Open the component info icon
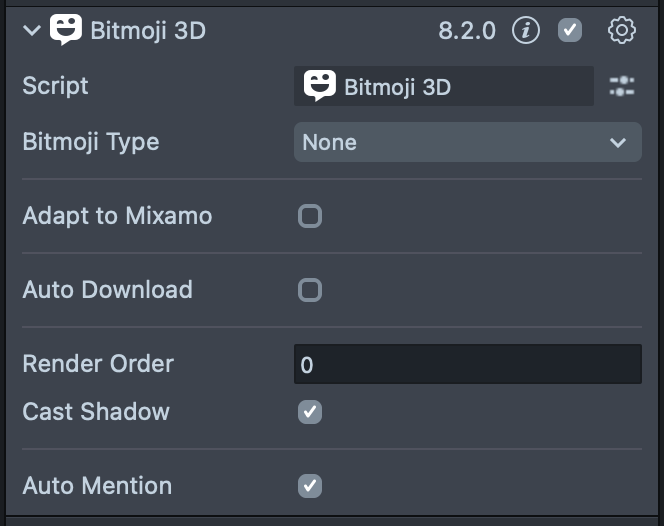664x526 pixels. coord(526,30)
